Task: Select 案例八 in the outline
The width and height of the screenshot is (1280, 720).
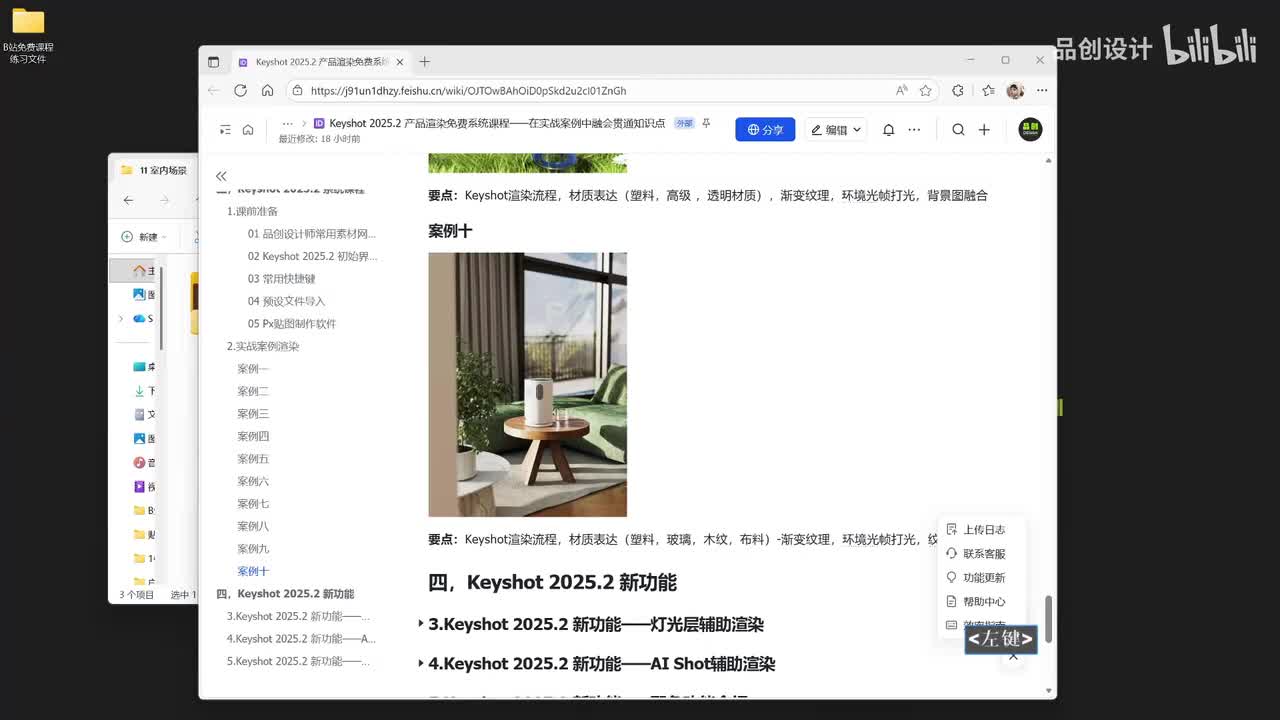Action: pos(253,526)
